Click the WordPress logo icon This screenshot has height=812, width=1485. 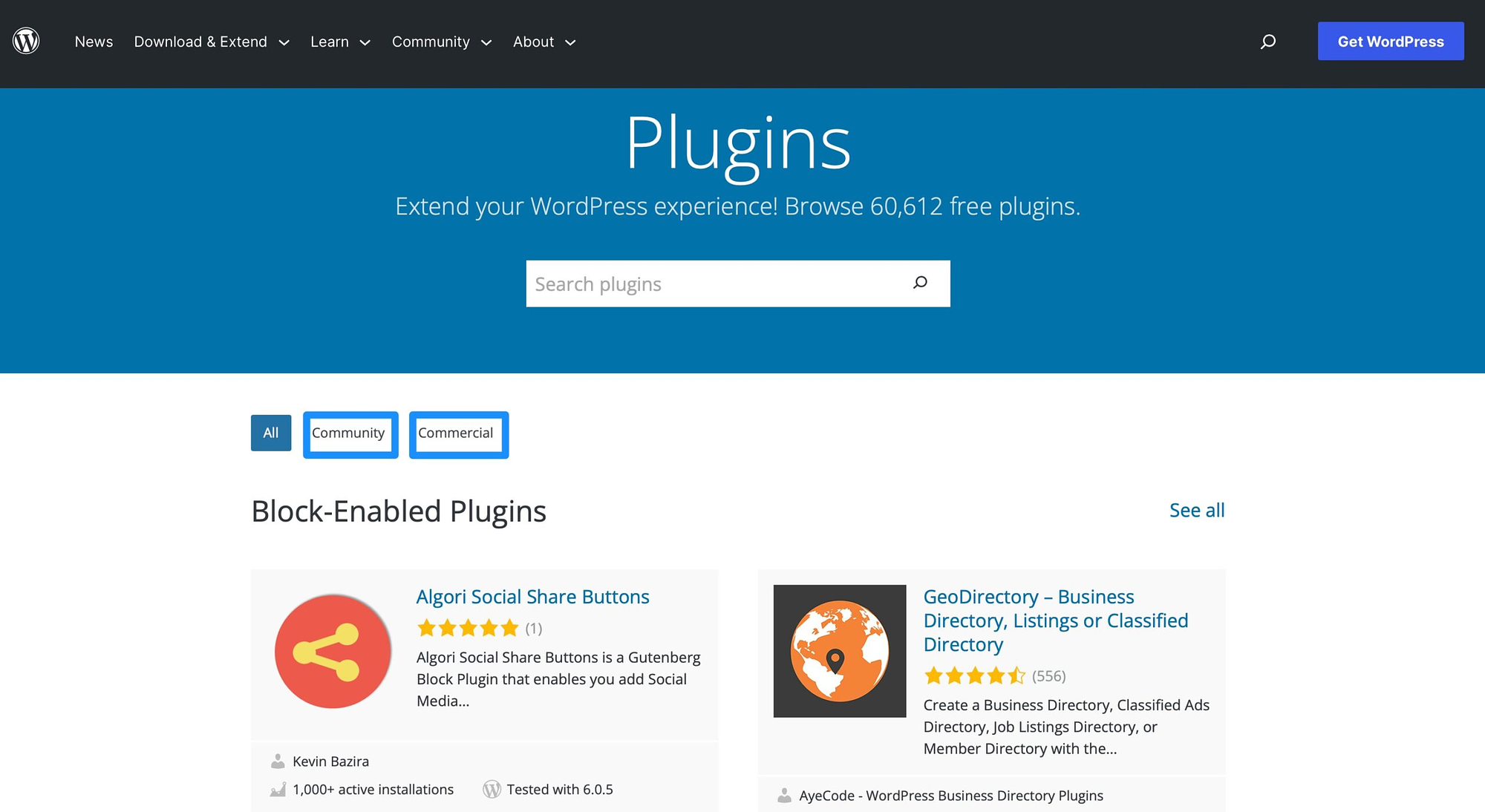[27, 42]
